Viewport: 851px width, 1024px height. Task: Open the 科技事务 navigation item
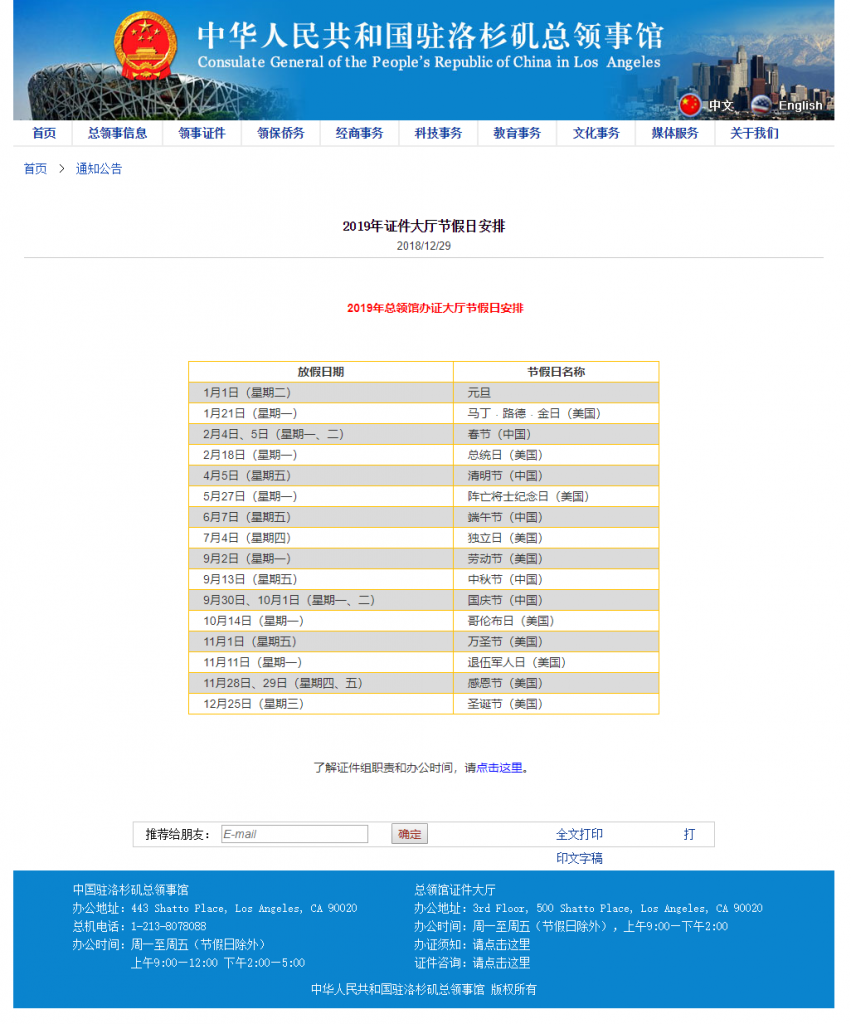coord(438,134)
